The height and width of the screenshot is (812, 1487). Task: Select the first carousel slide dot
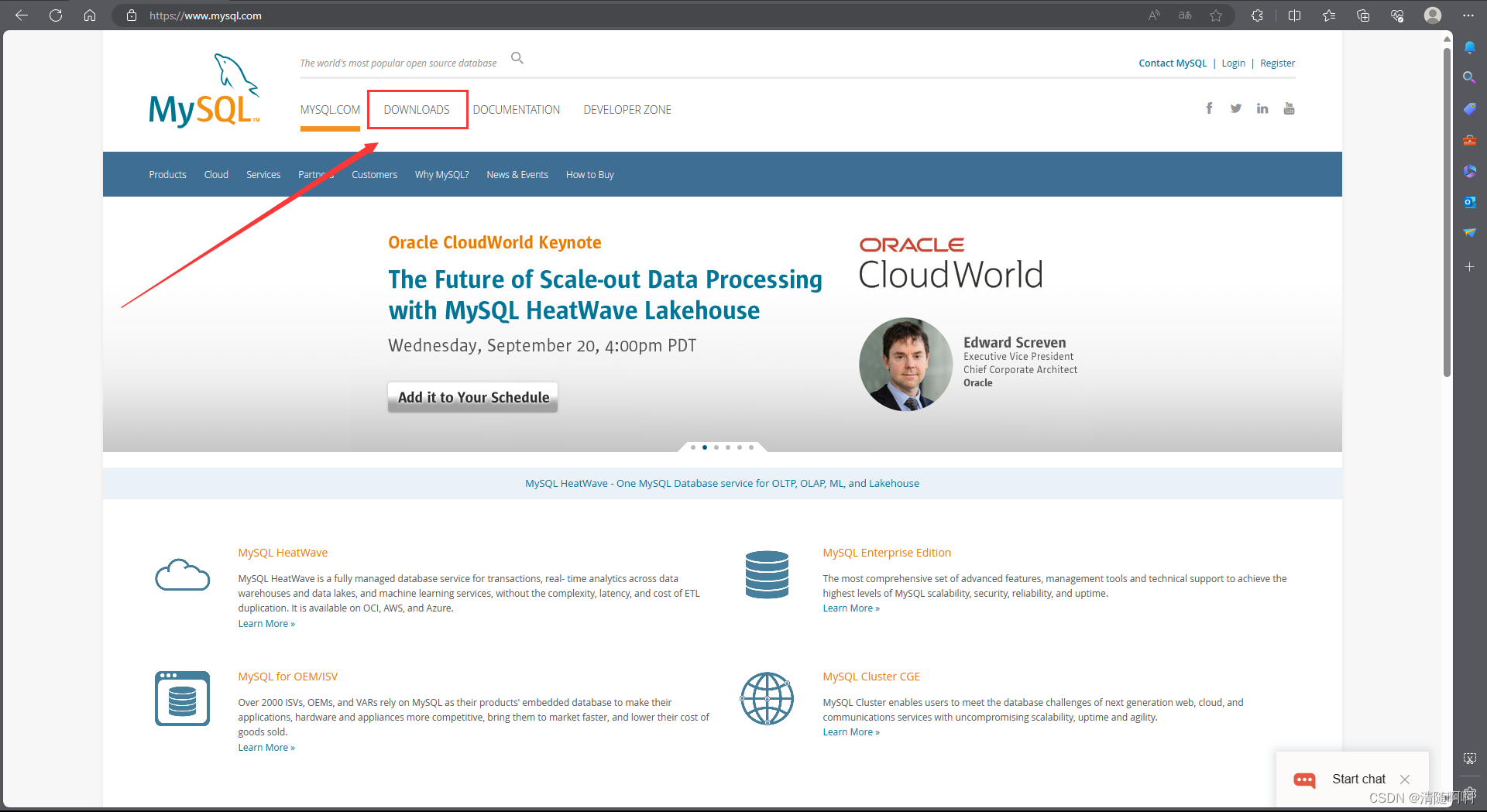click(693, 447)
